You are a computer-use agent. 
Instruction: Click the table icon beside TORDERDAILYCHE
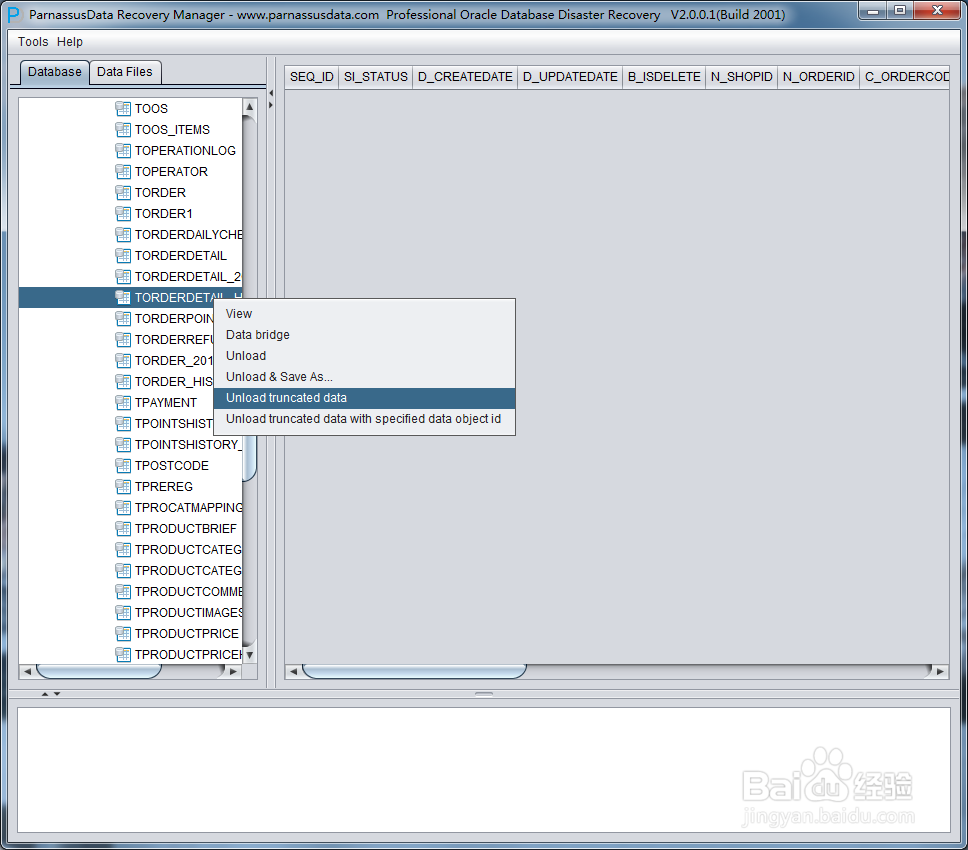coord(123,235)
